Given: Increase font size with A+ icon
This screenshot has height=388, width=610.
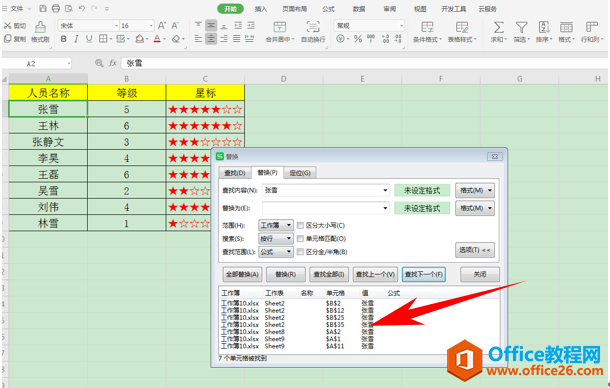Looking at the screenshot, I should pos(162,26).
